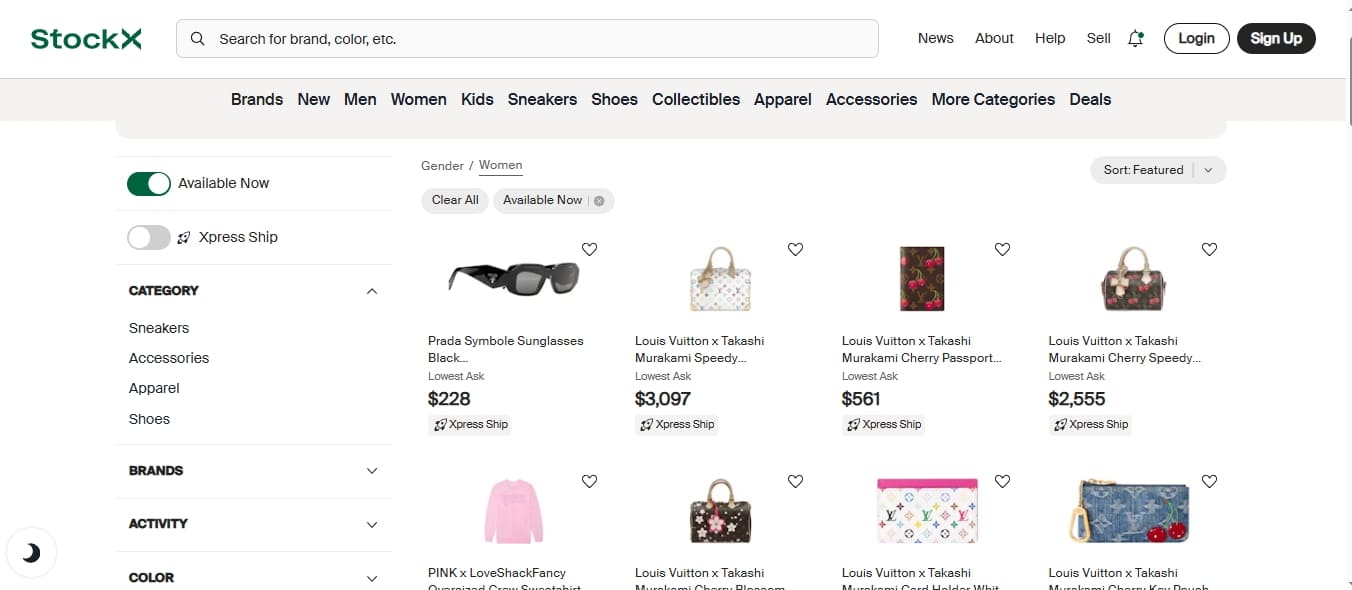Favorite the Cherry Speedy $2,555 heart
The height and width of the screenshot is (590, 1352).
click(x=1209, y=249)
